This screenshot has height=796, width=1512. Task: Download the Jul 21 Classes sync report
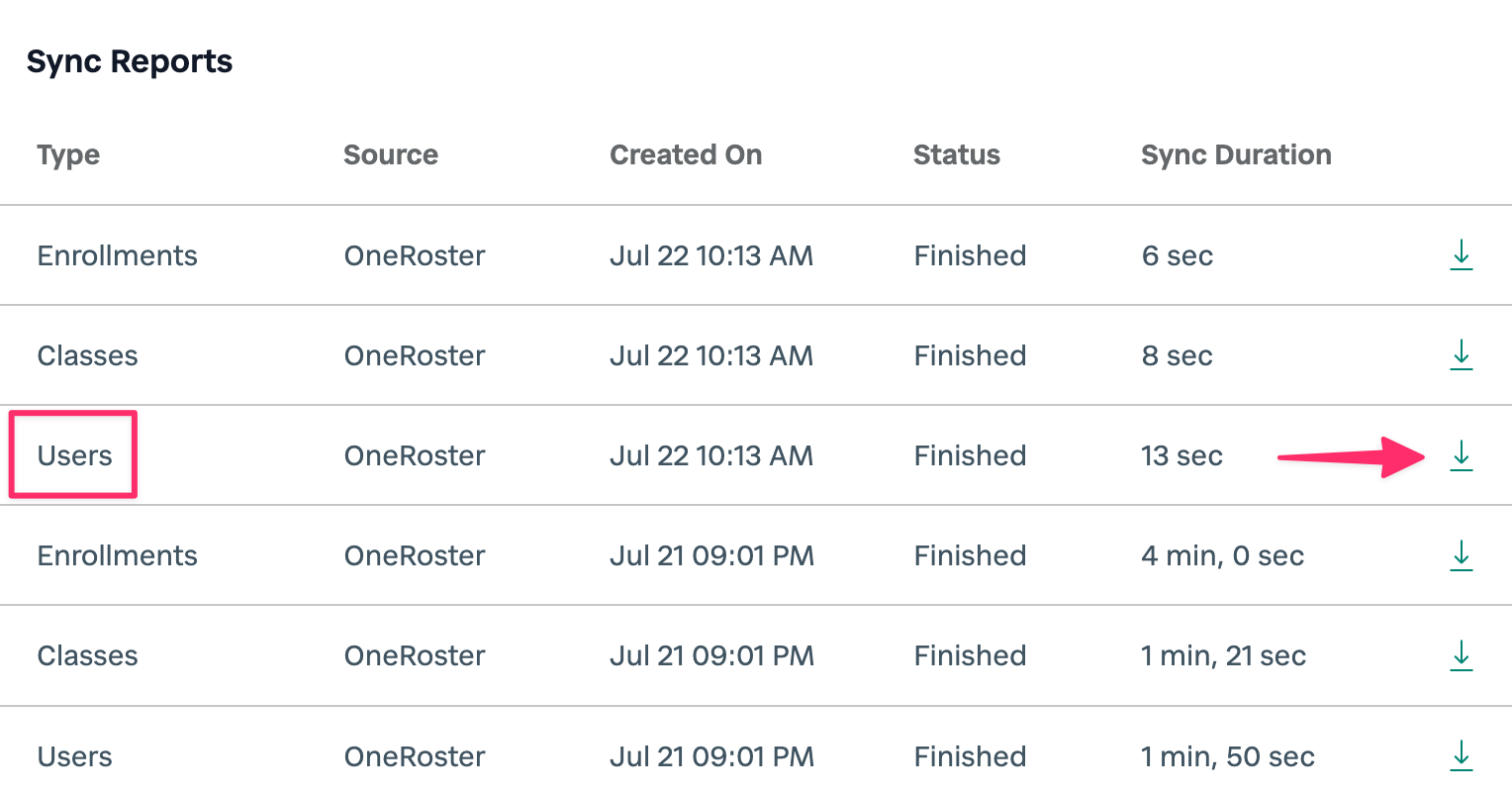coord(1461,655)
